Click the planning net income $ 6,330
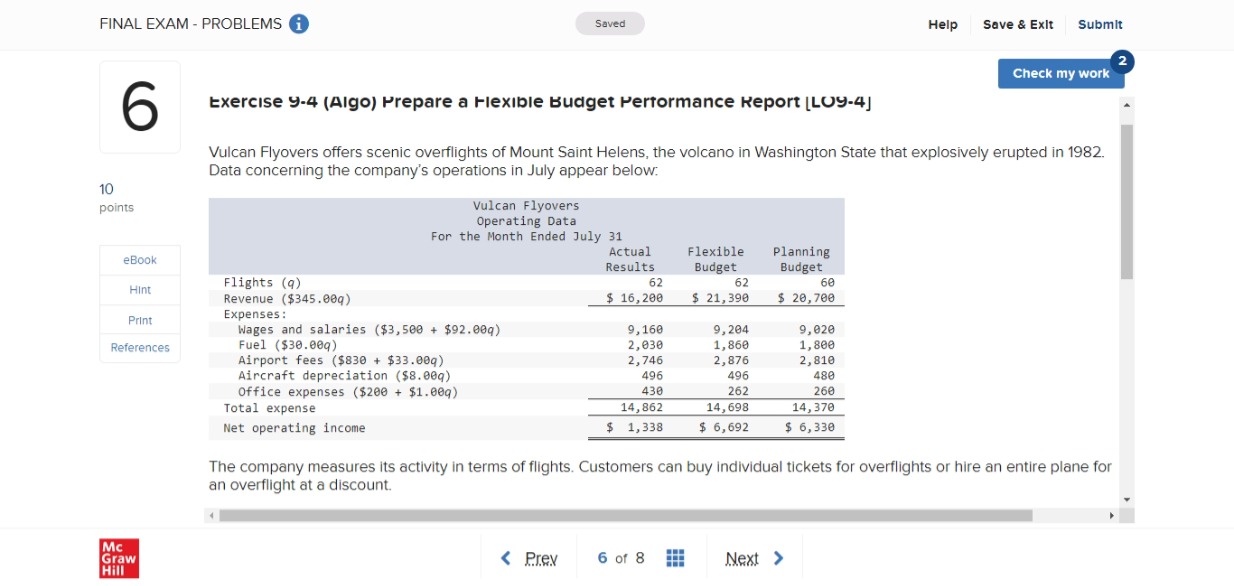This screenshot has height=586, width=1234. point(810,428)
